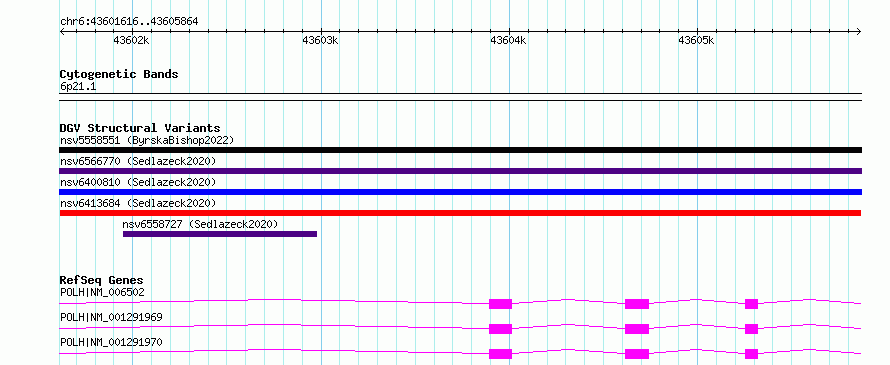Click the nsv6400810 blue variant bar

pyautogui.click(x=460, y=192)
